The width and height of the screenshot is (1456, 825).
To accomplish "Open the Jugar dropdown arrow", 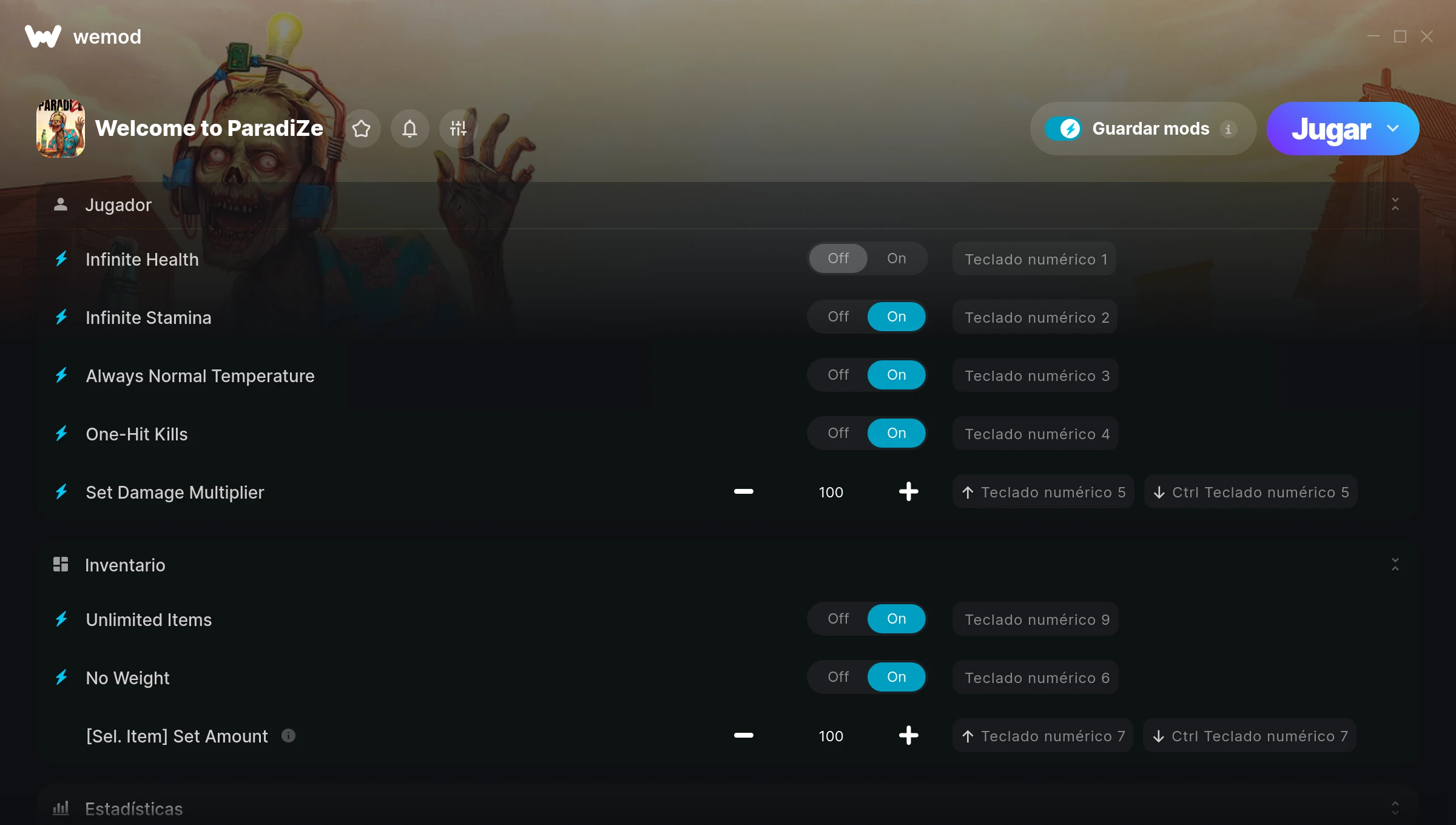I will 1393,129.
